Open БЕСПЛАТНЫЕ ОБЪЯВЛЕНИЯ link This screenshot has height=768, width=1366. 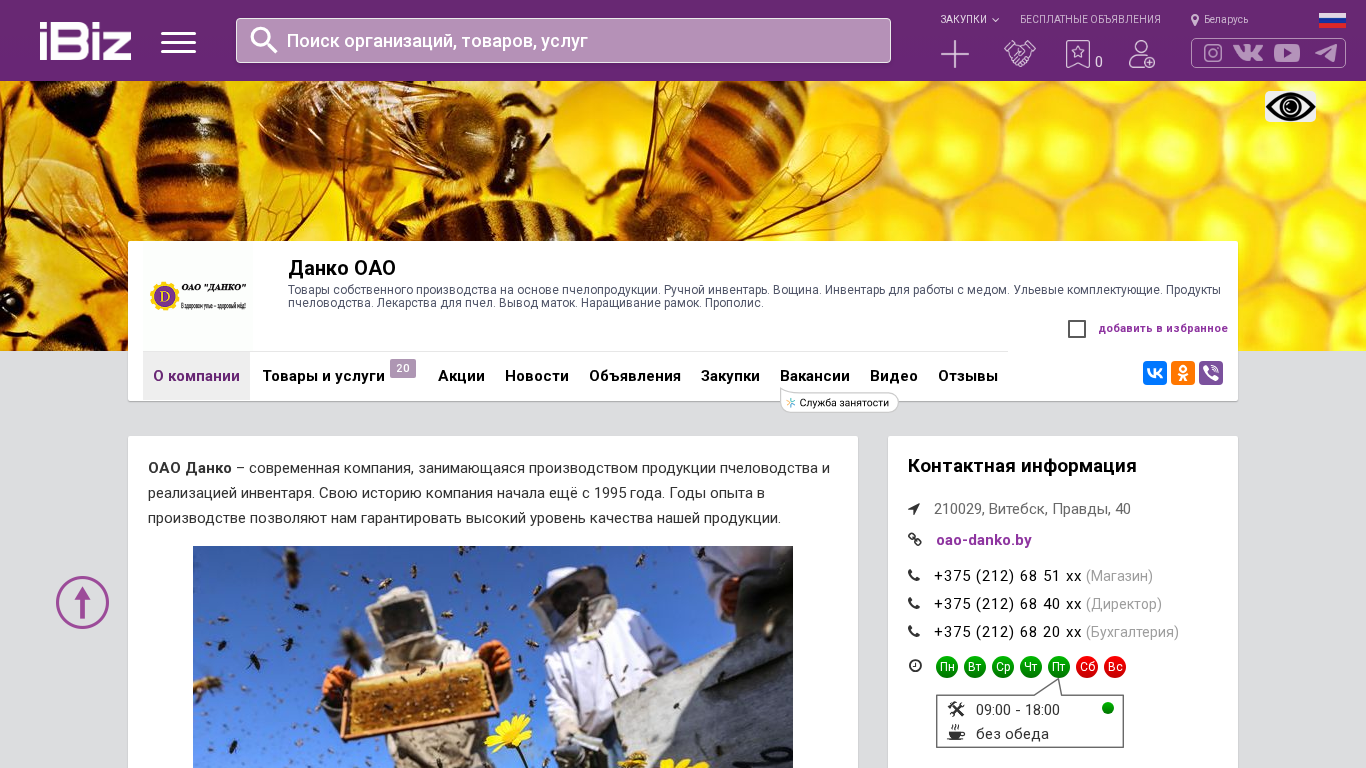1090,19
